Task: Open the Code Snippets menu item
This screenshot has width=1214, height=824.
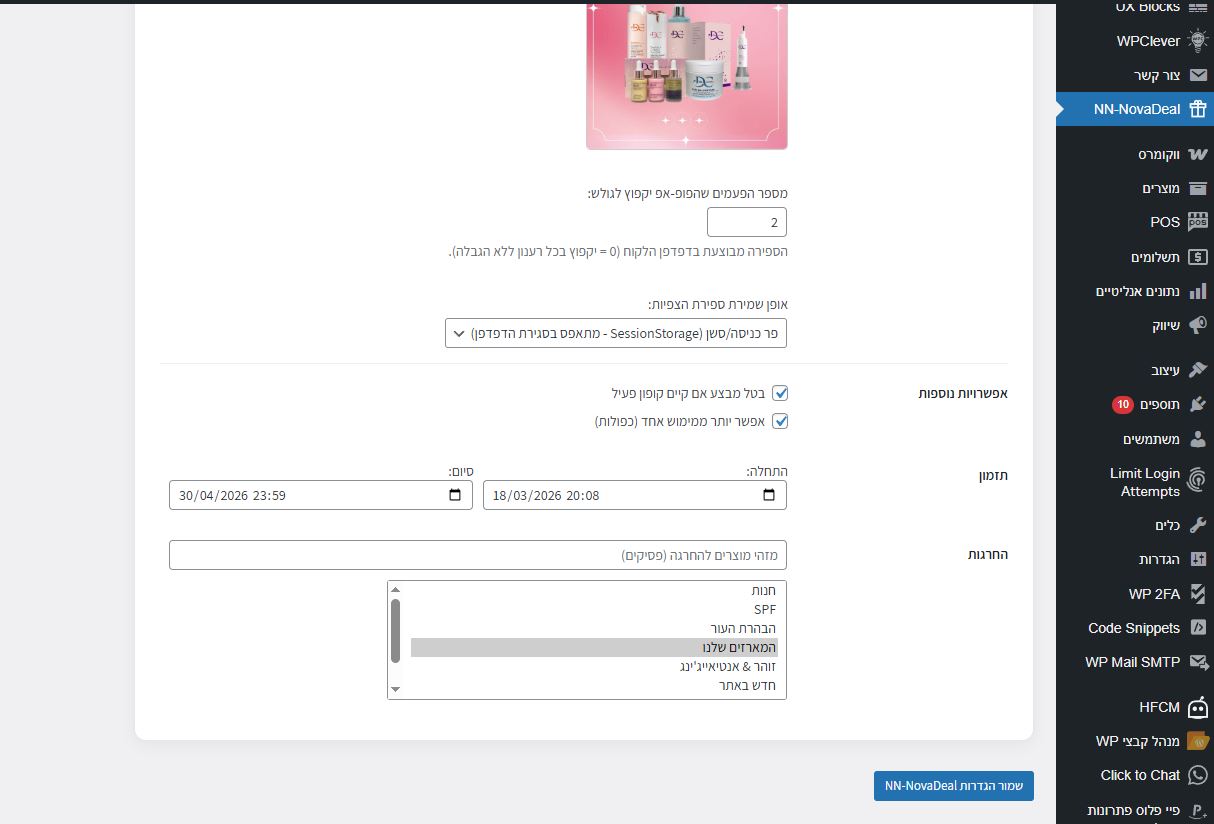Action: (x=1134, y=628)
